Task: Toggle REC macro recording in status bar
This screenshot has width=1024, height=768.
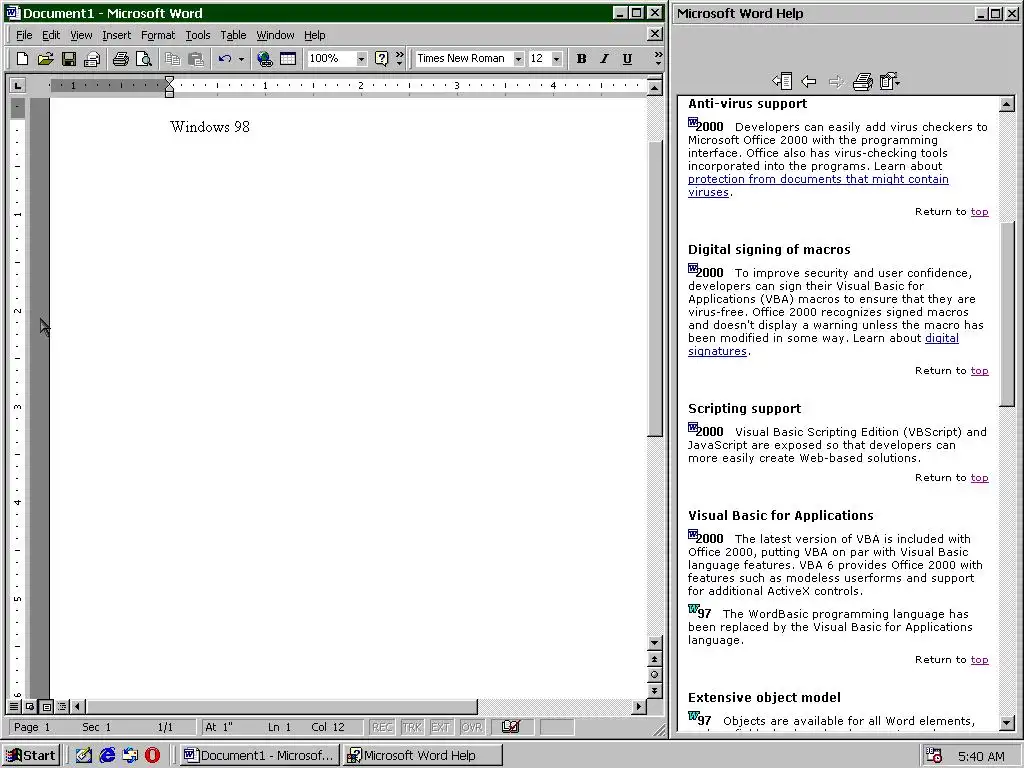Action: click(382, 727)
